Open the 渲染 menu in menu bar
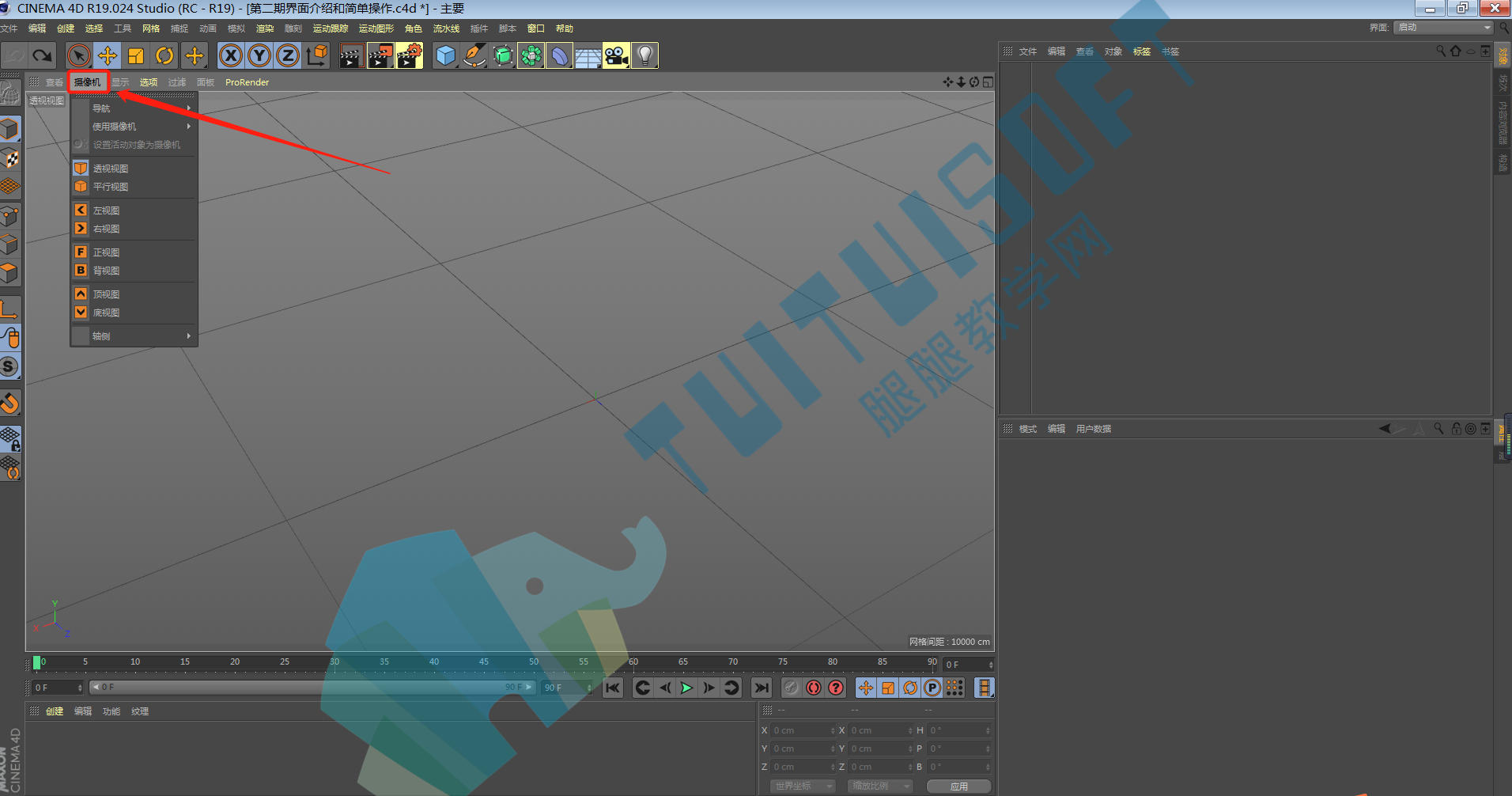 [x=265, y=28]
